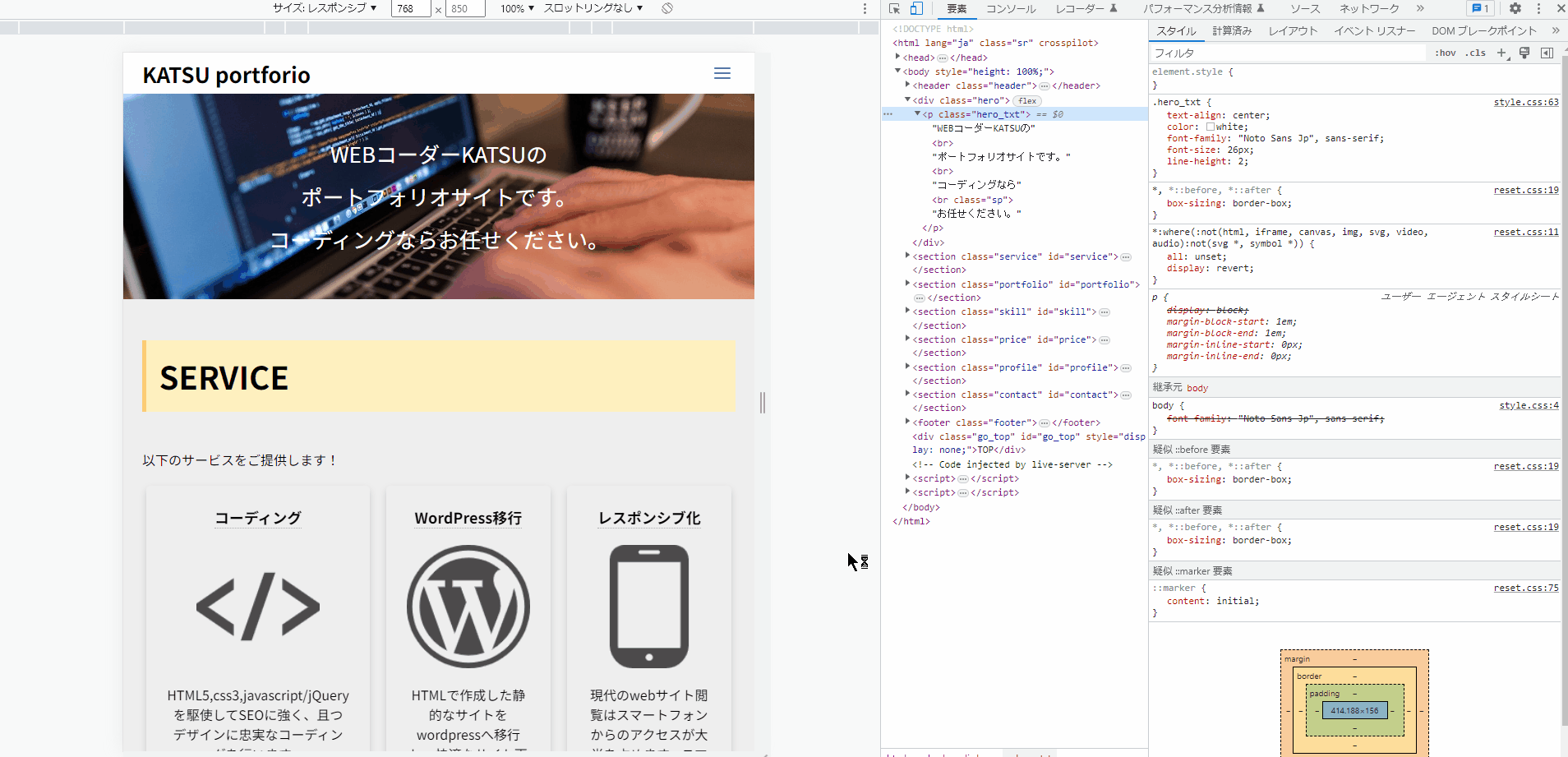1568x757 pixels.
Task: Switch to the ネットワーク tab
Action: pos(1369,8)
